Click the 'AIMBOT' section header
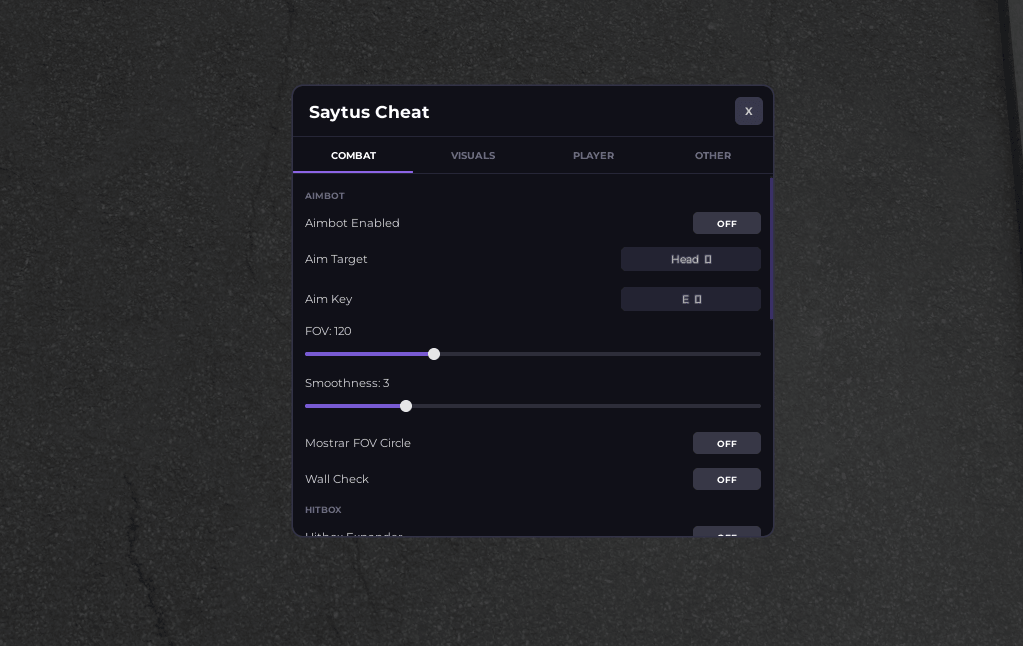Viewport: 1023px width, 646px height. pyautogui.click(x=324, y=196)
